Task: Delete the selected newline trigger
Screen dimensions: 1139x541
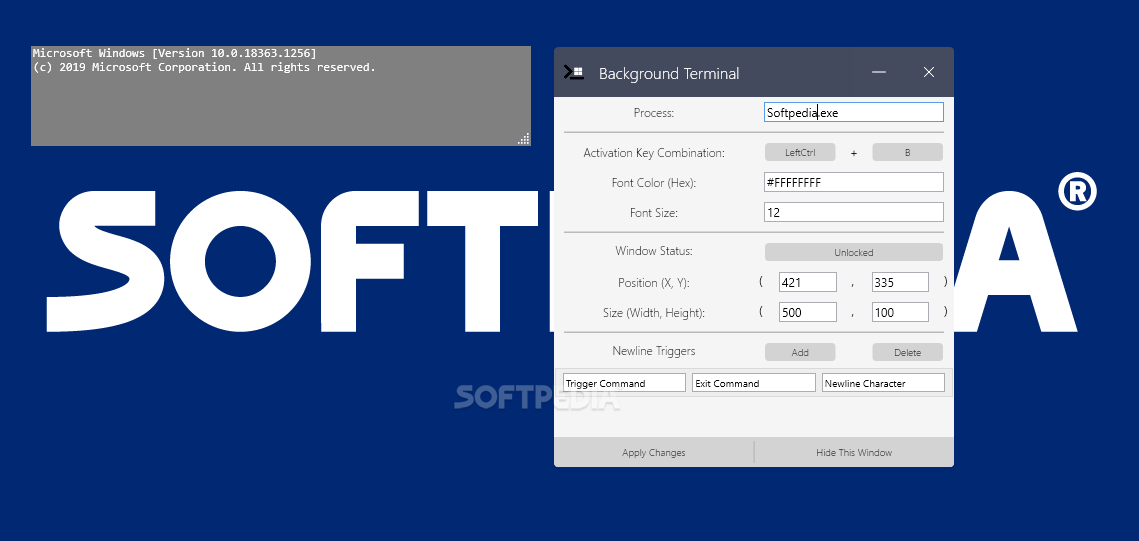Action: (x=907, y=352)
